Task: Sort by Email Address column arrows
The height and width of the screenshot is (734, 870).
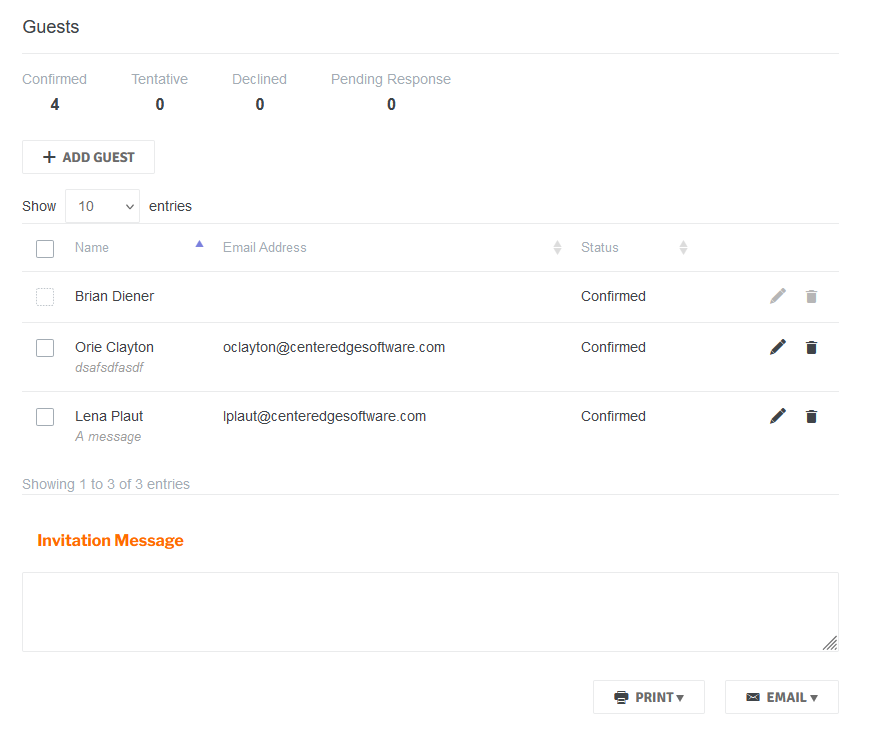Action: tap(557, 247)
